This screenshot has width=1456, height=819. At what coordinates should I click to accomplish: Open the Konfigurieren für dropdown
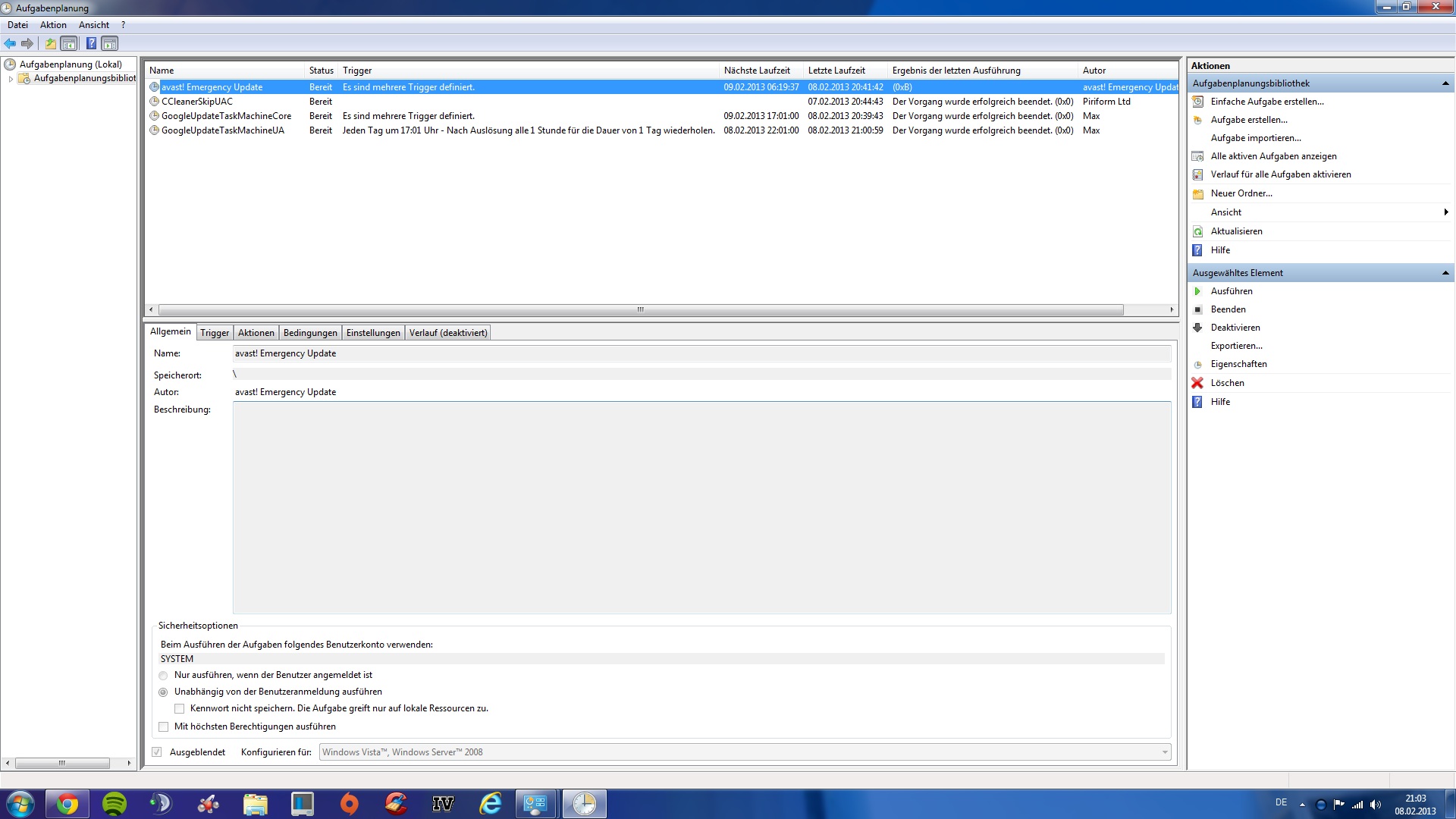click(x=1164, y=752)
